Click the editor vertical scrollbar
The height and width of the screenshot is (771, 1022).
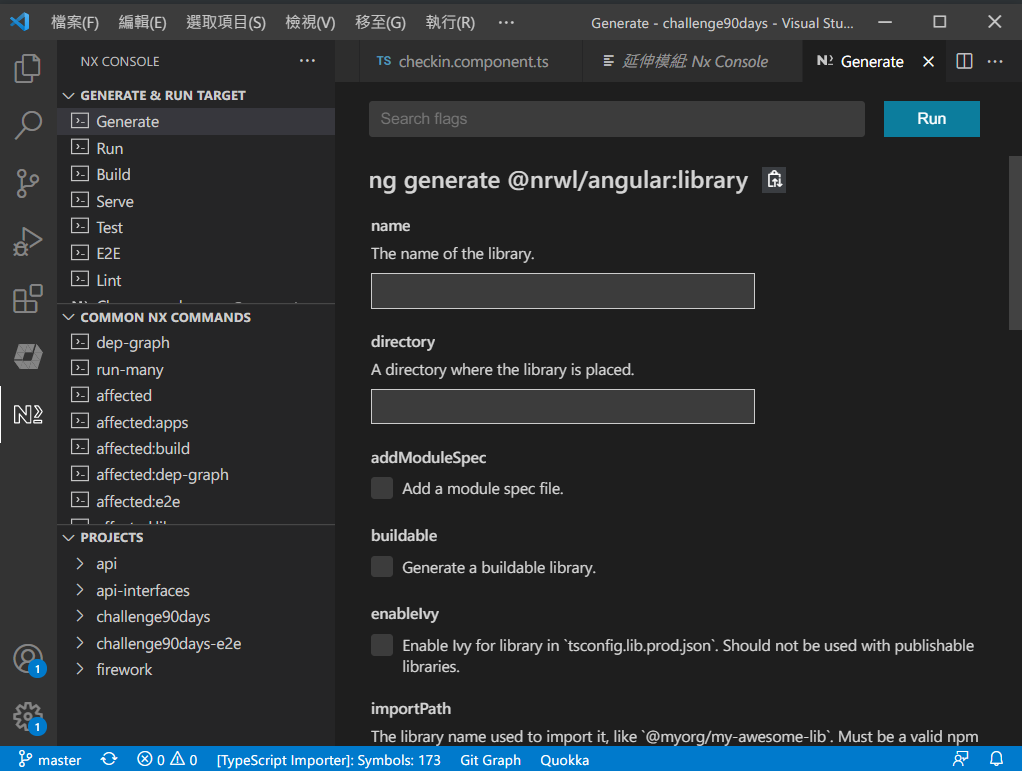pyautogui.click(x=1015, y=242)
